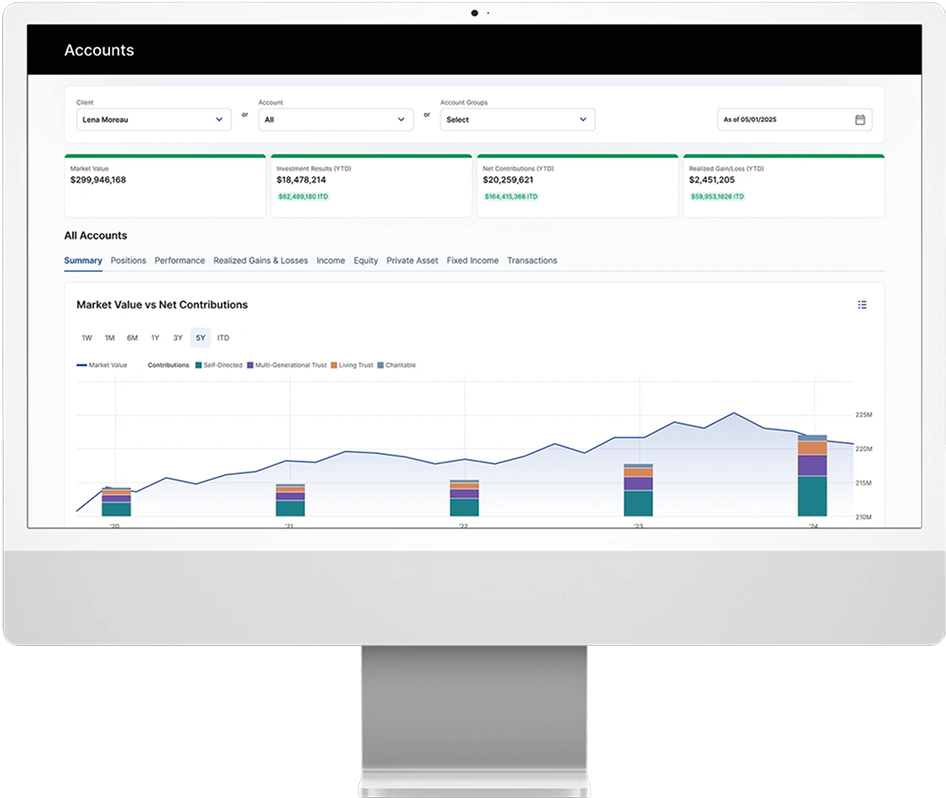Expand the Client dropdown showing Lena Moreau
The height and width of the screenshot is (798, 946).
point(154,120)
